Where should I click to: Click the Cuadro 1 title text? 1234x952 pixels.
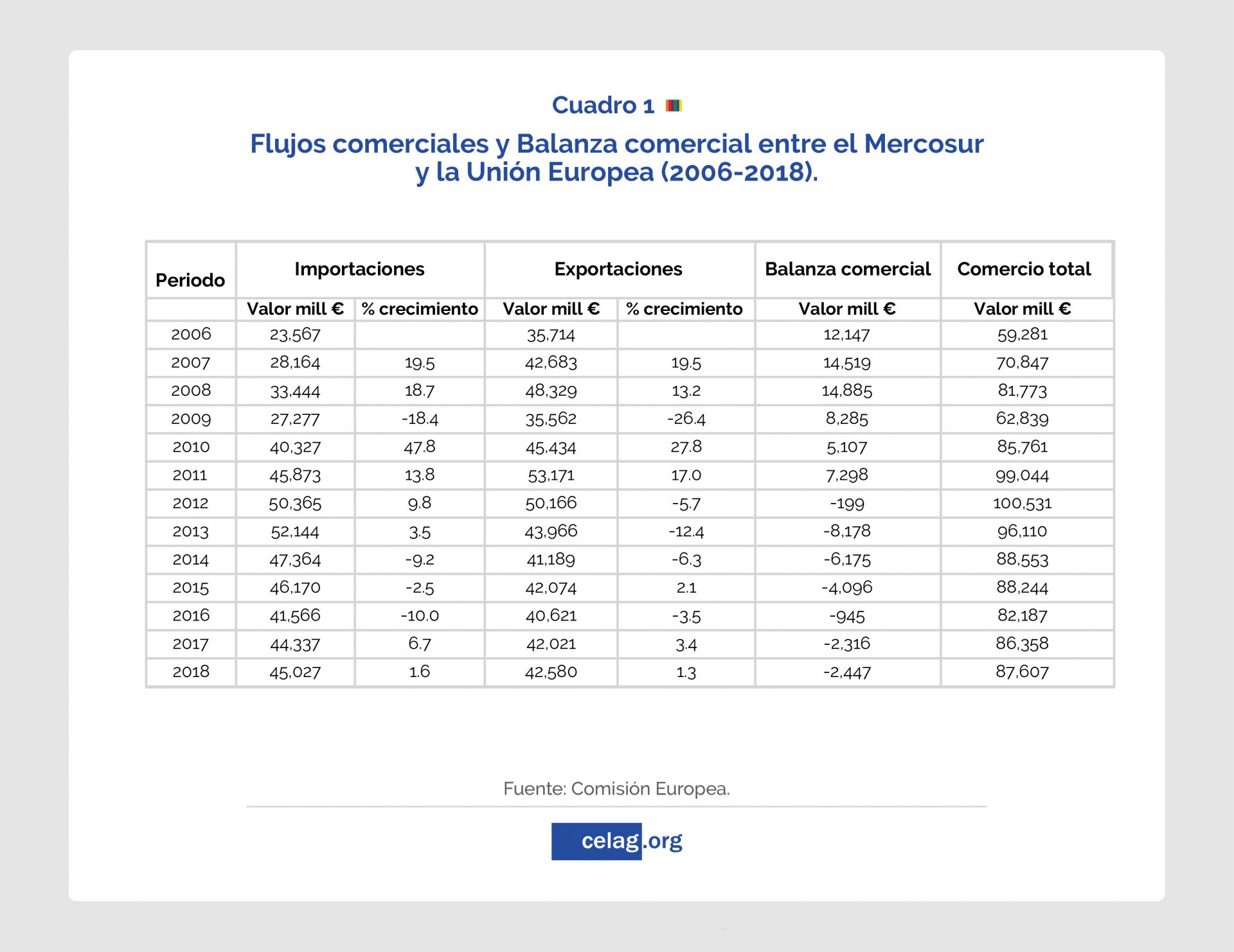[x=603, y=105]
